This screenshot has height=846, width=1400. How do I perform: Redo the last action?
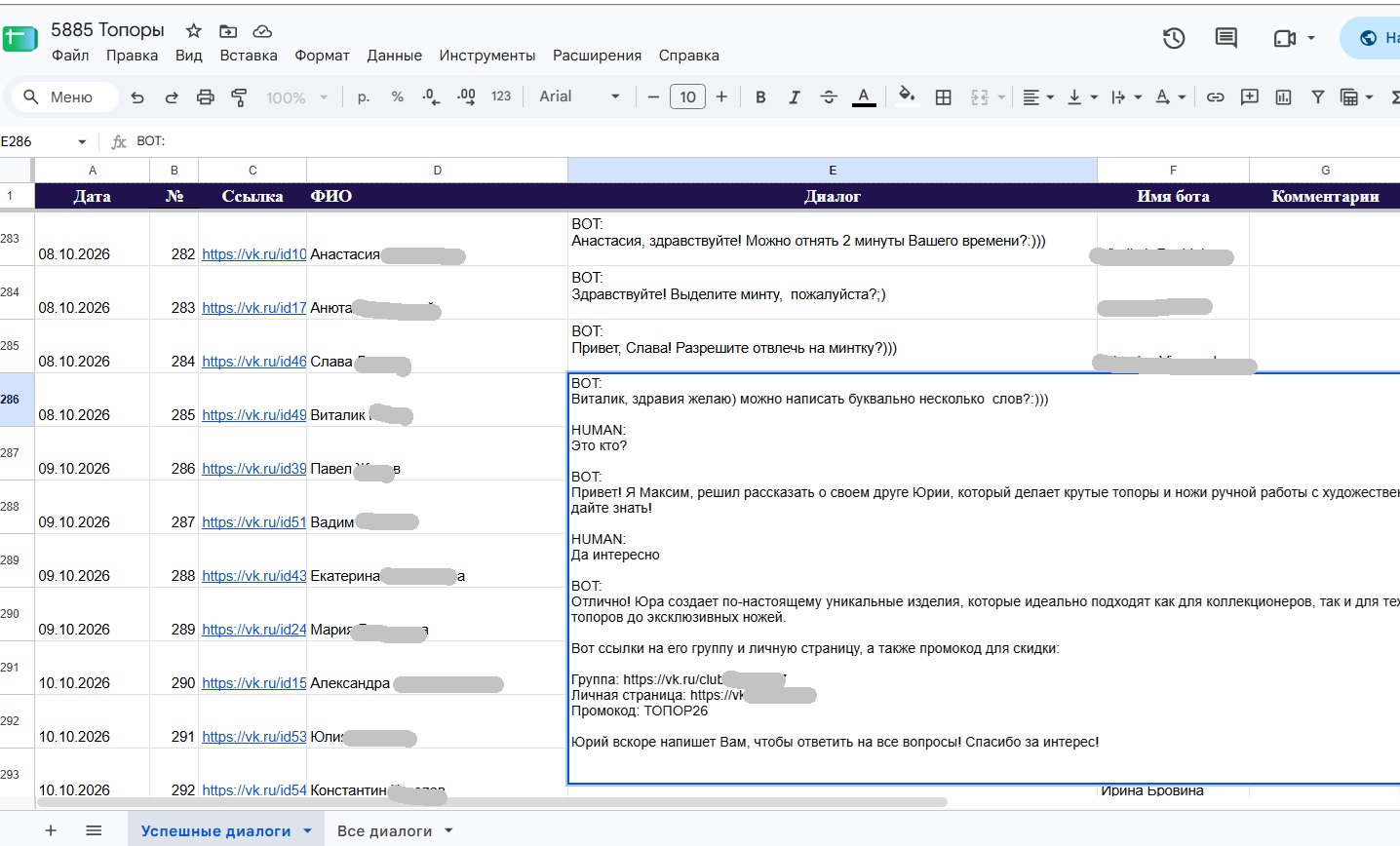pos(172,97)
